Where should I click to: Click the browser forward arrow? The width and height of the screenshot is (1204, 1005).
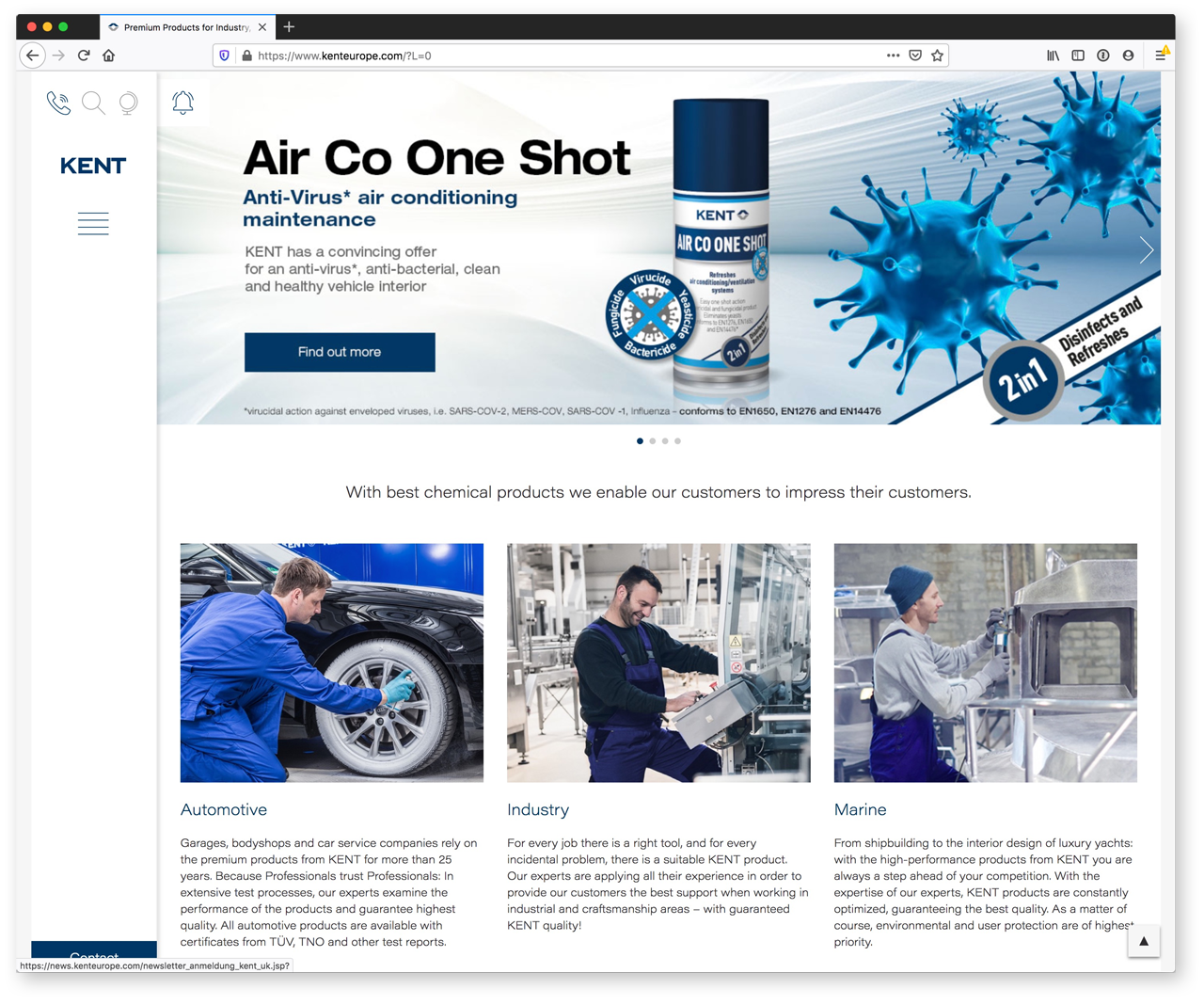[x=58, y=56]
